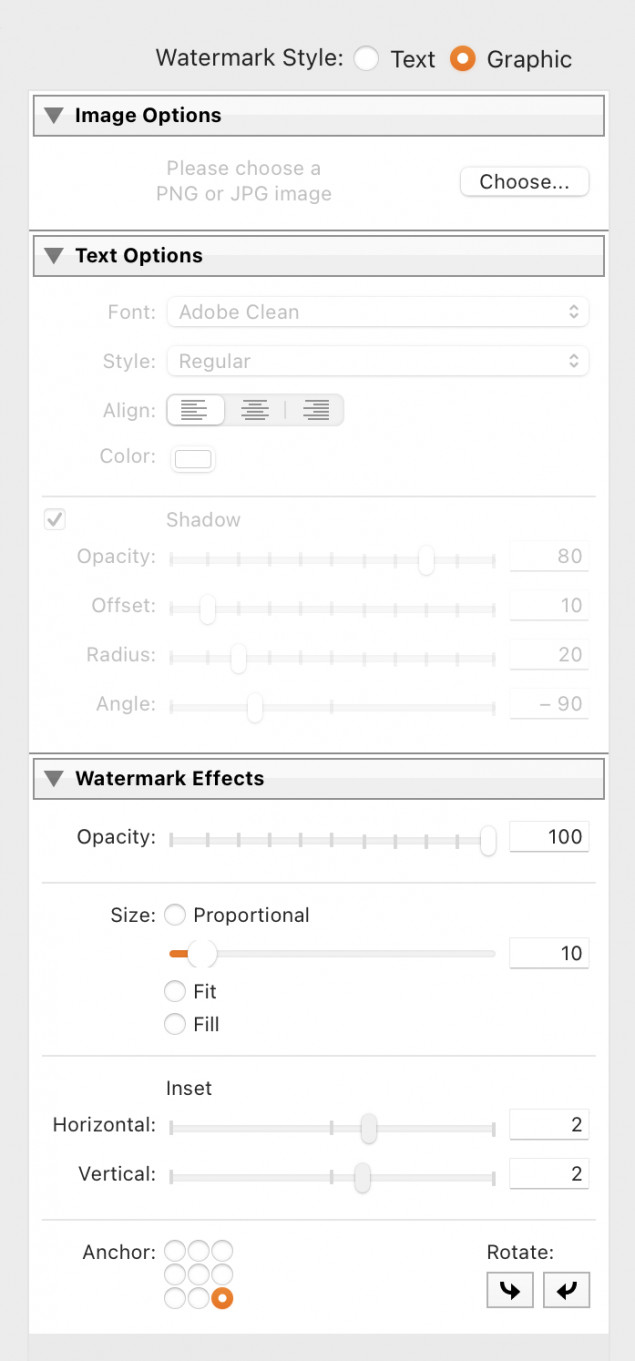The image size is (635, 1361).
Task: Collapse the Image Options section
Action: [54, 116]
